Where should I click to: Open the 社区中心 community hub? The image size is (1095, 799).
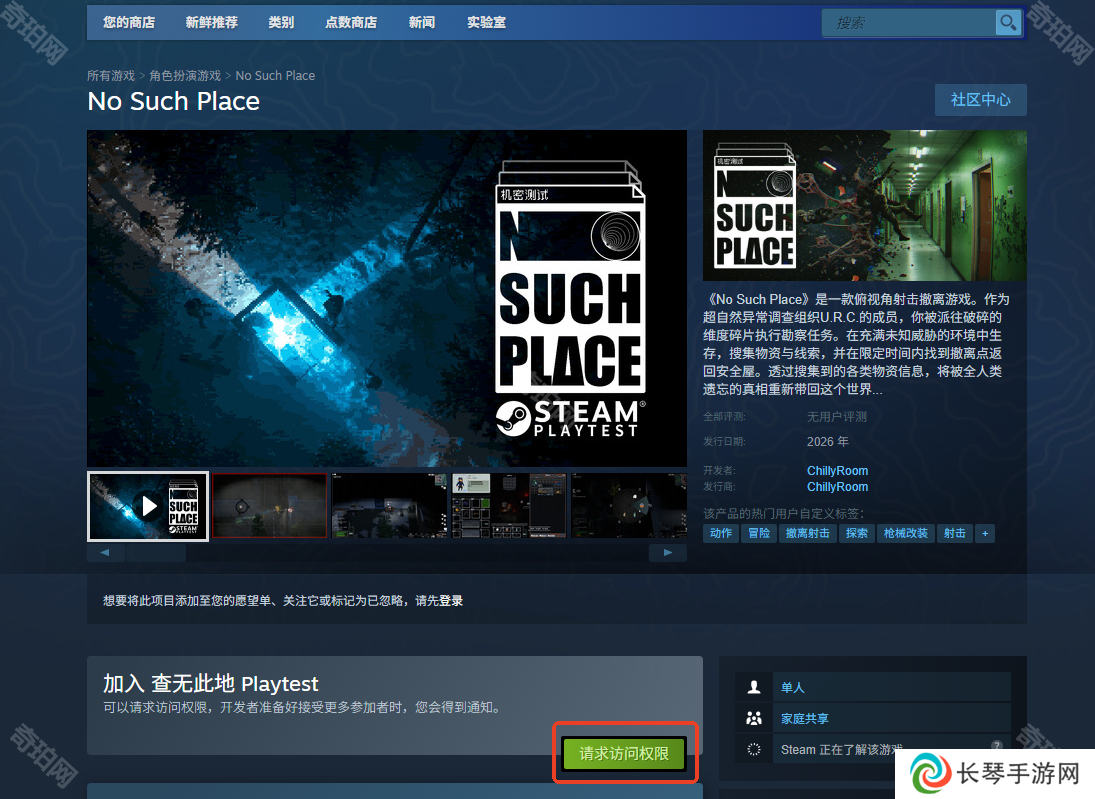click(x=980, y=100)
